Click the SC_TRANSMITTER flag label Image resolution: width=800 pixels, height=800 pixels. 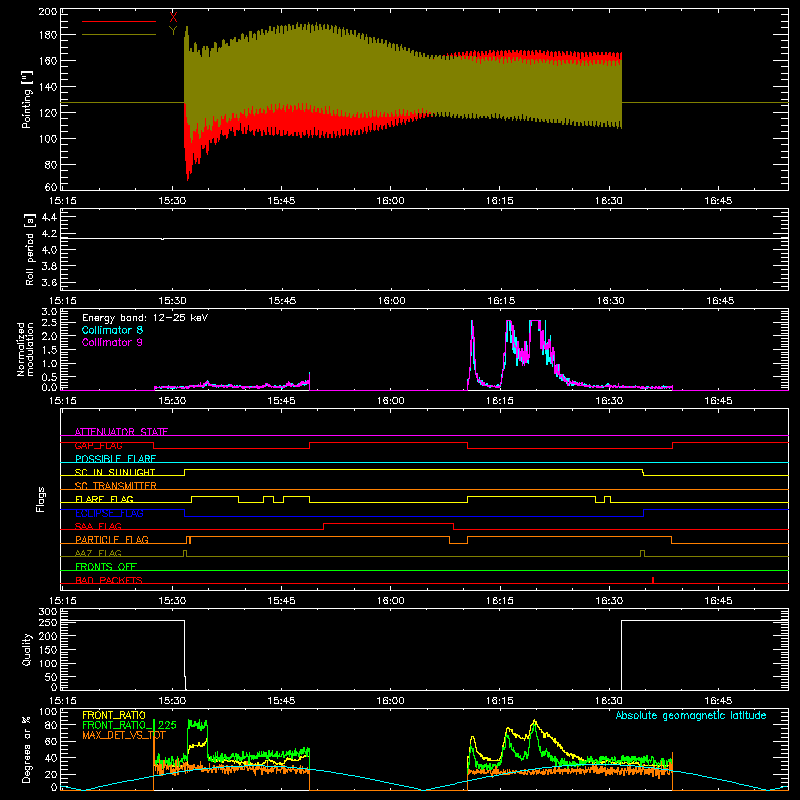tap(115, 486)
